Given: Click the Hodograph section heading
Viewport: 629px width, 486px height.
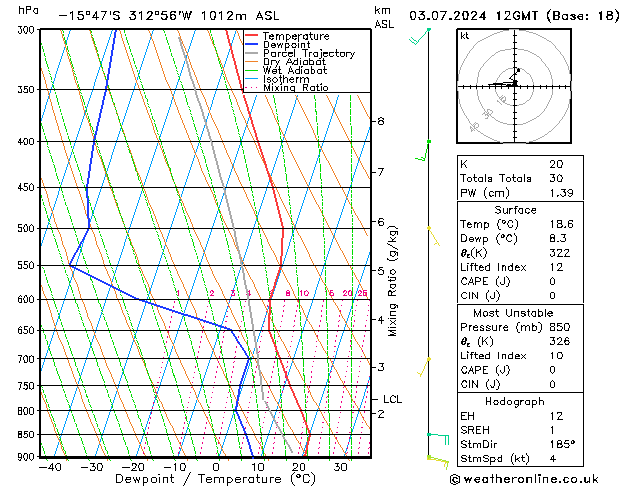Looking at the screenshot, I should point(515,402).
